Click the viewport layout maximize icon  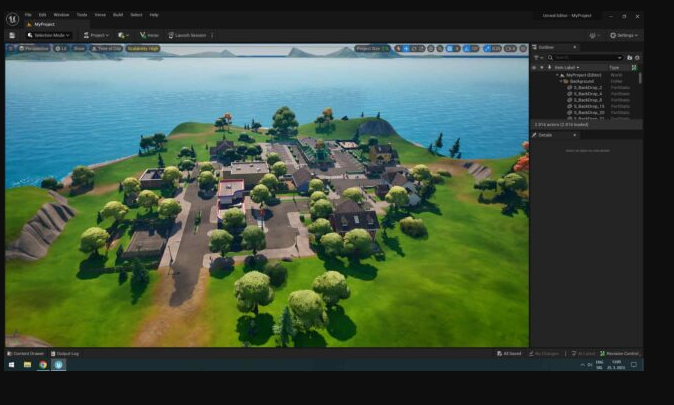pyautogui.click(x=523, y=49)
